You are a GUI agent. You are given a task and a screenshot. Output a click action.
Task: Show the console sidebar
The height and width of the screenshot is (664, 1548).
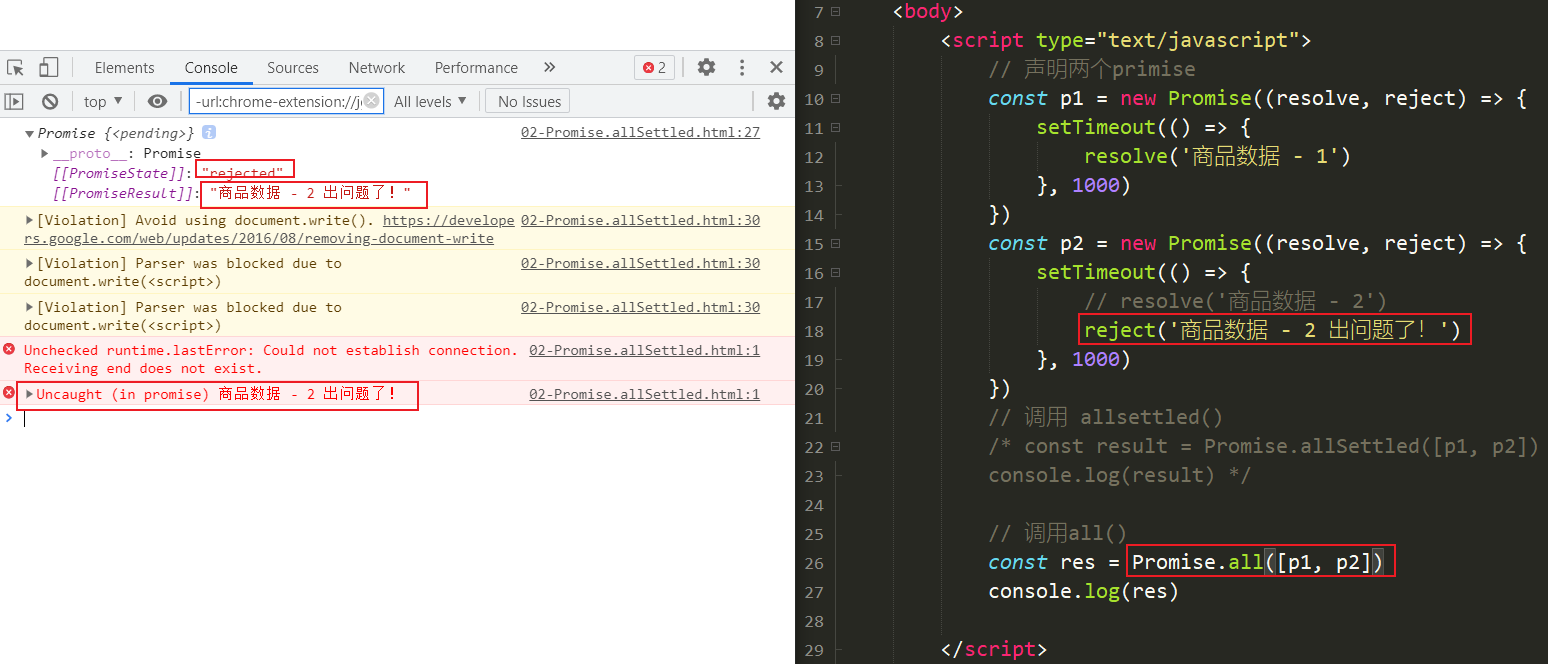pos(14,101)
